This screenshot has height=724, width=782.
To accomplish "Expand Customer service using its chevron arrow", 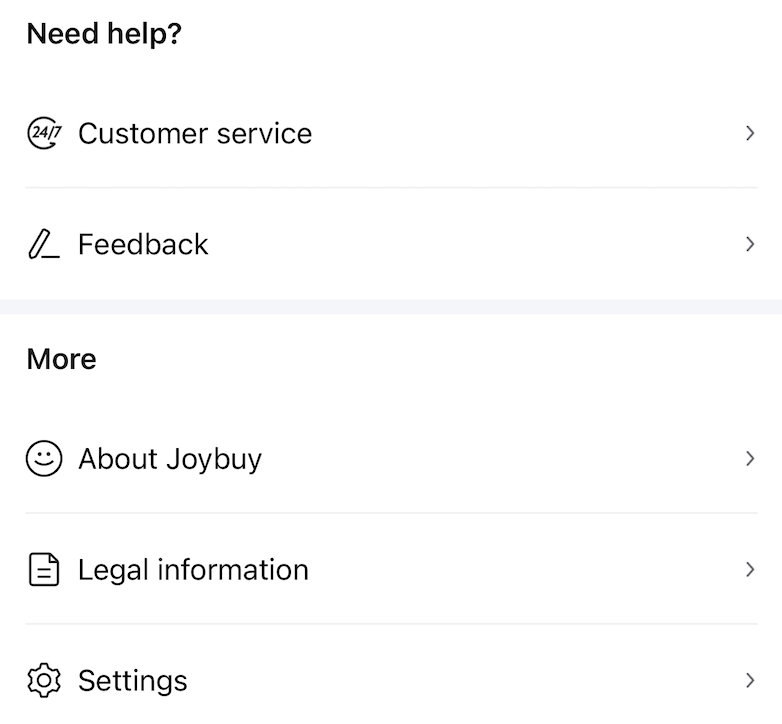I will tap(750, 133).
